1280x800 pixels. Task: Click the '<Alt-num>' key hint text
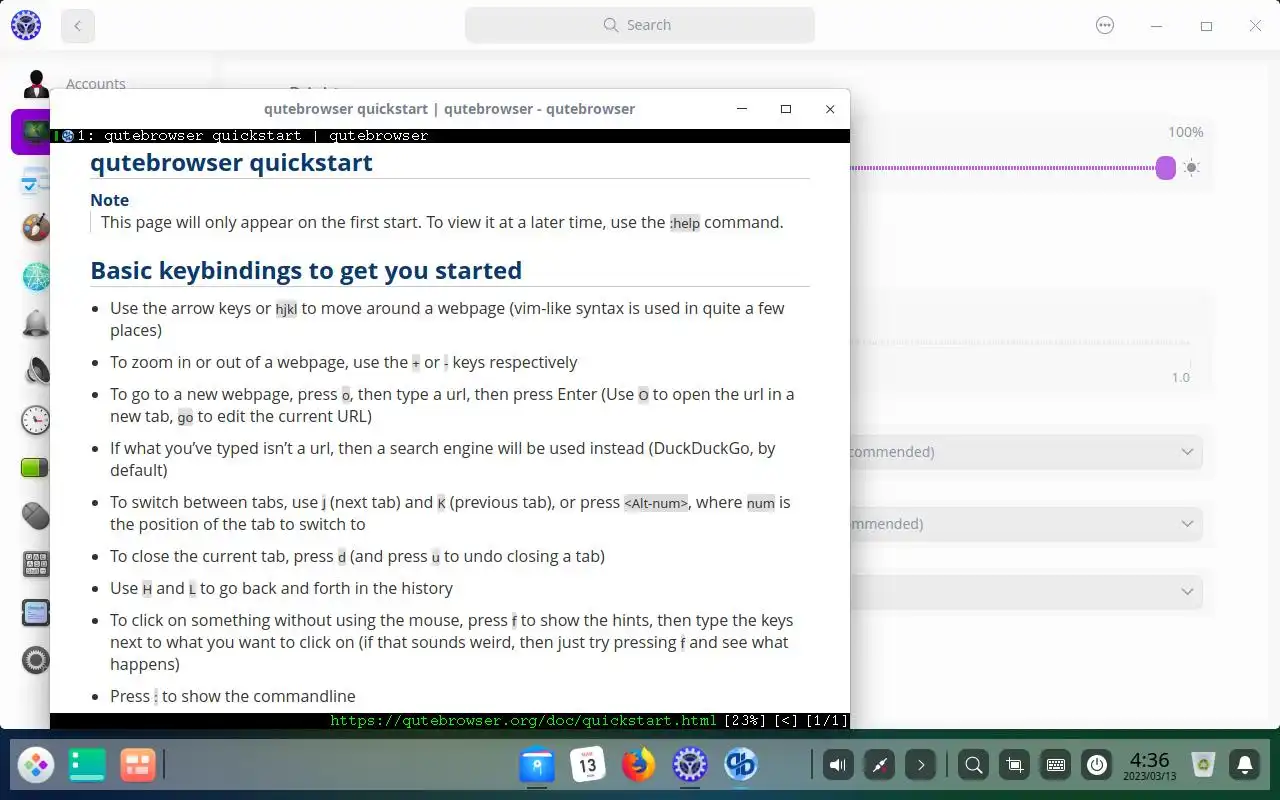tap(656, 503)
